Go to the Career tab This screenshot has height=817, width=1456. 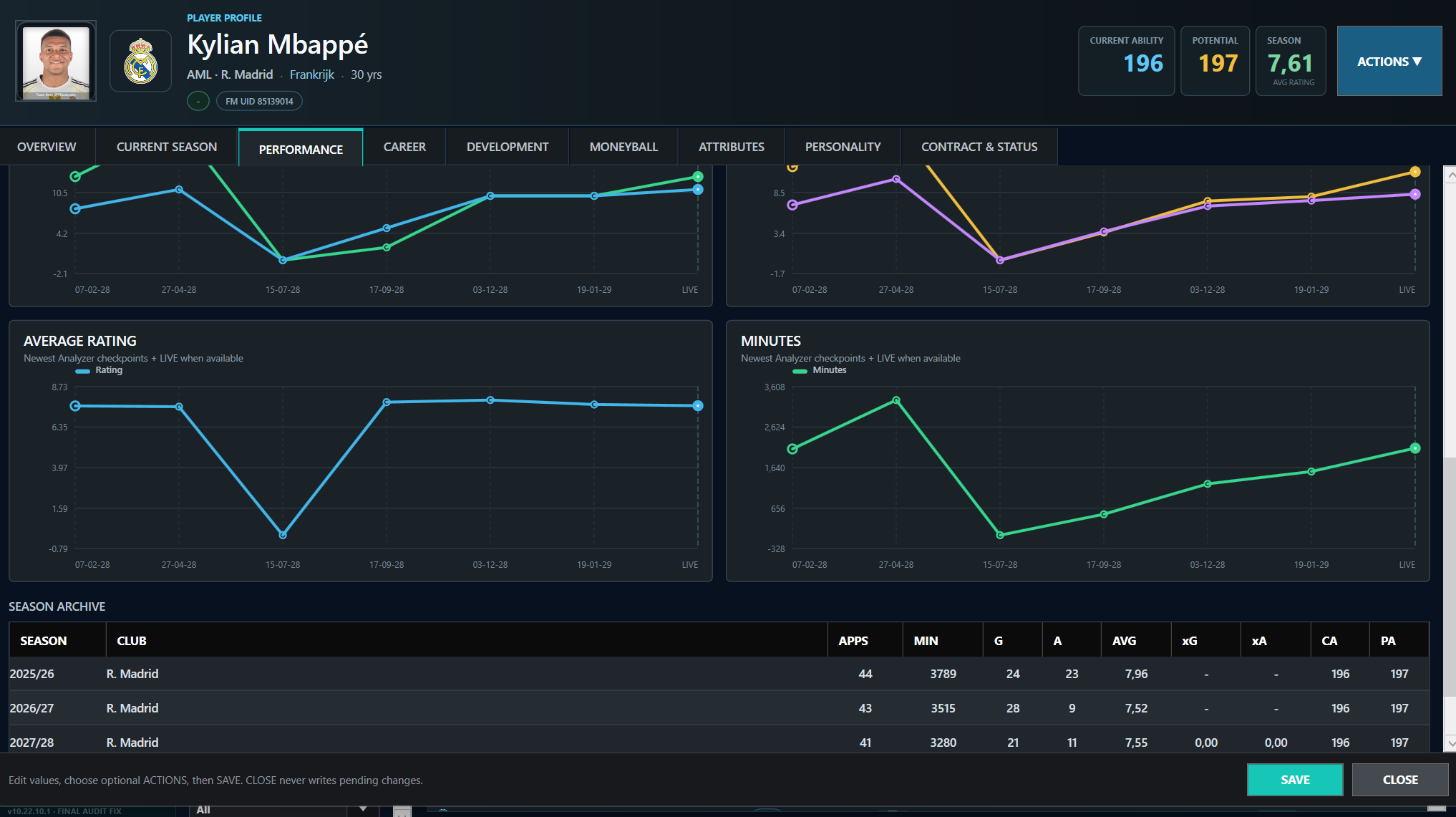[x=404, y=147]
